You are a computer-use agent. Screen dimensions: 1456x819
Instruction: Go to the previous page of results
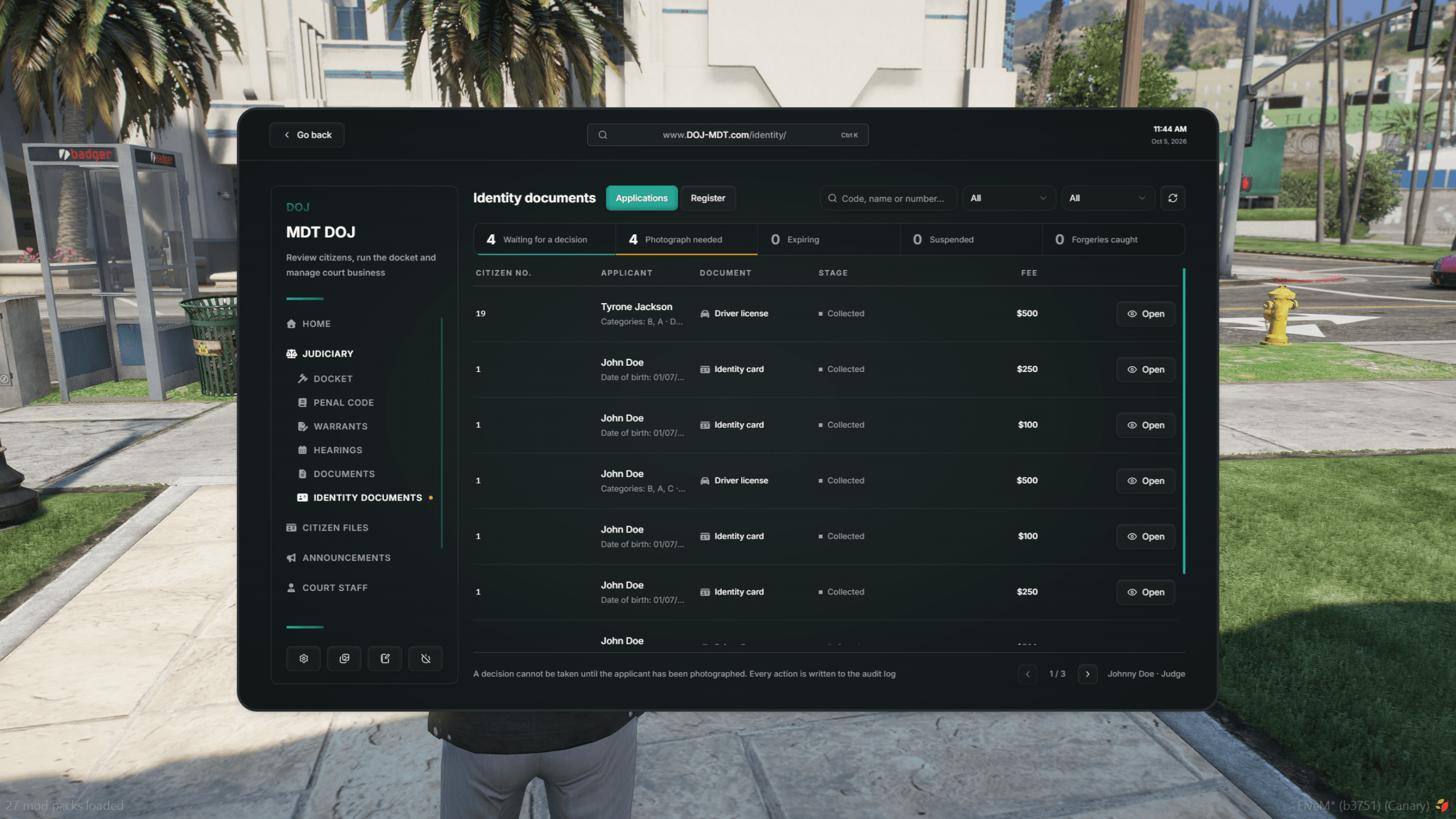1028,674
